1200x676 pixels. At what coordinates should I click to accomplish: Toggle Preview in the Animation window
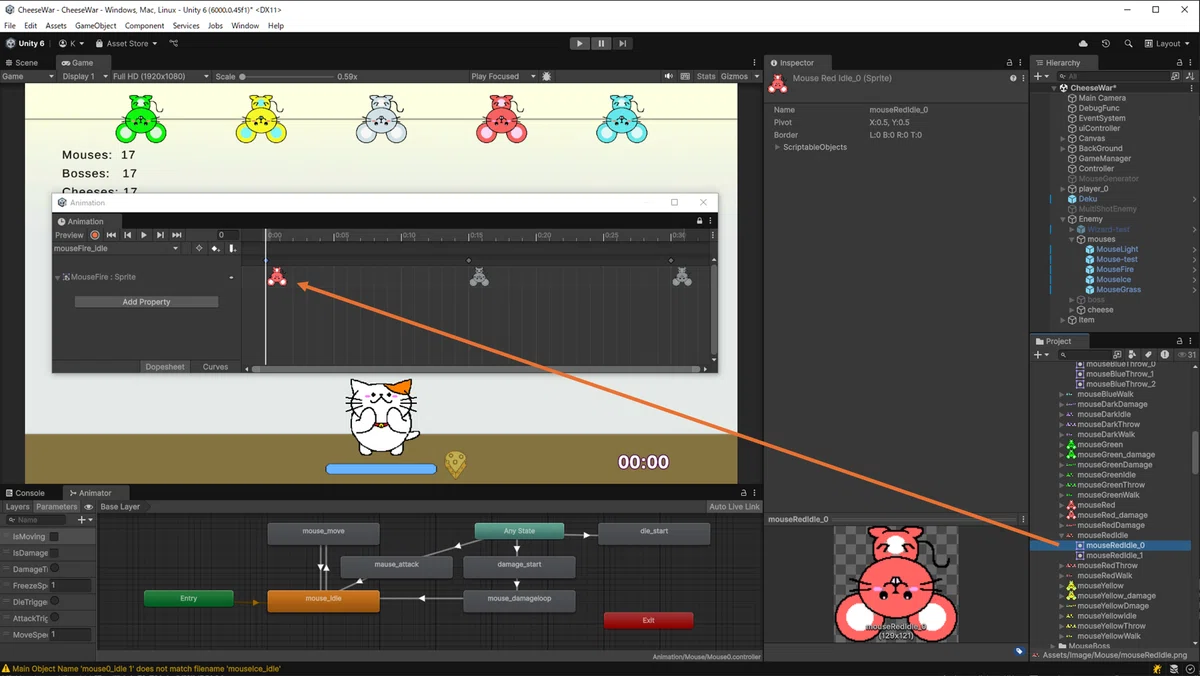[x=69, y=235]
